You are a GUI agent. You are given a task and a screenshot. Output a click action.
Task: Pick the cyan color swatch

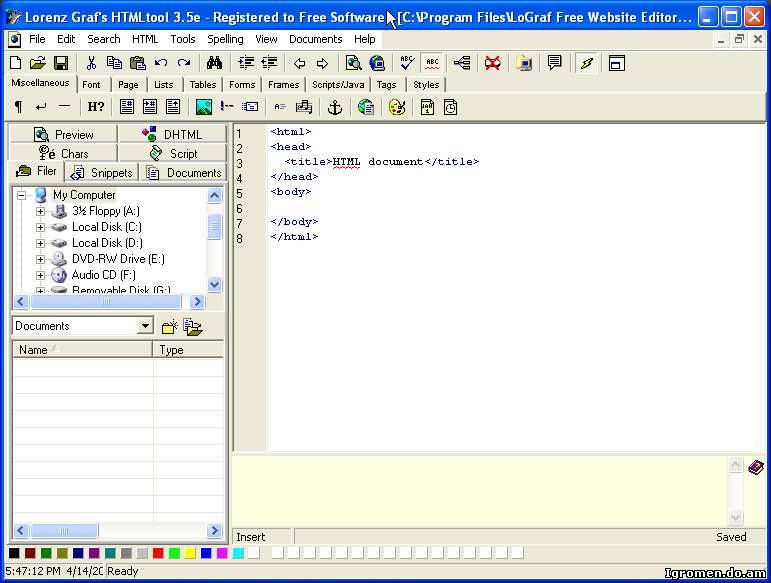tap(238, 553)
